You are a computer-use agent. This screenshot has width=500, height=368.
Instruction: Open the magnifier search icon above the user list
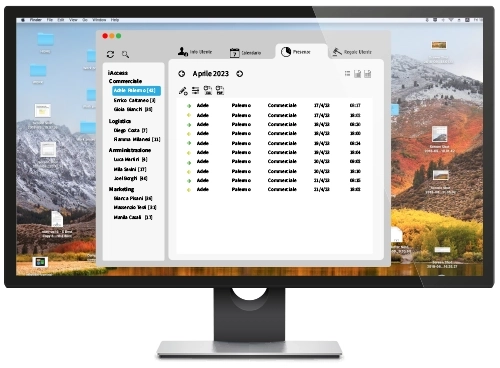point(125,54)
